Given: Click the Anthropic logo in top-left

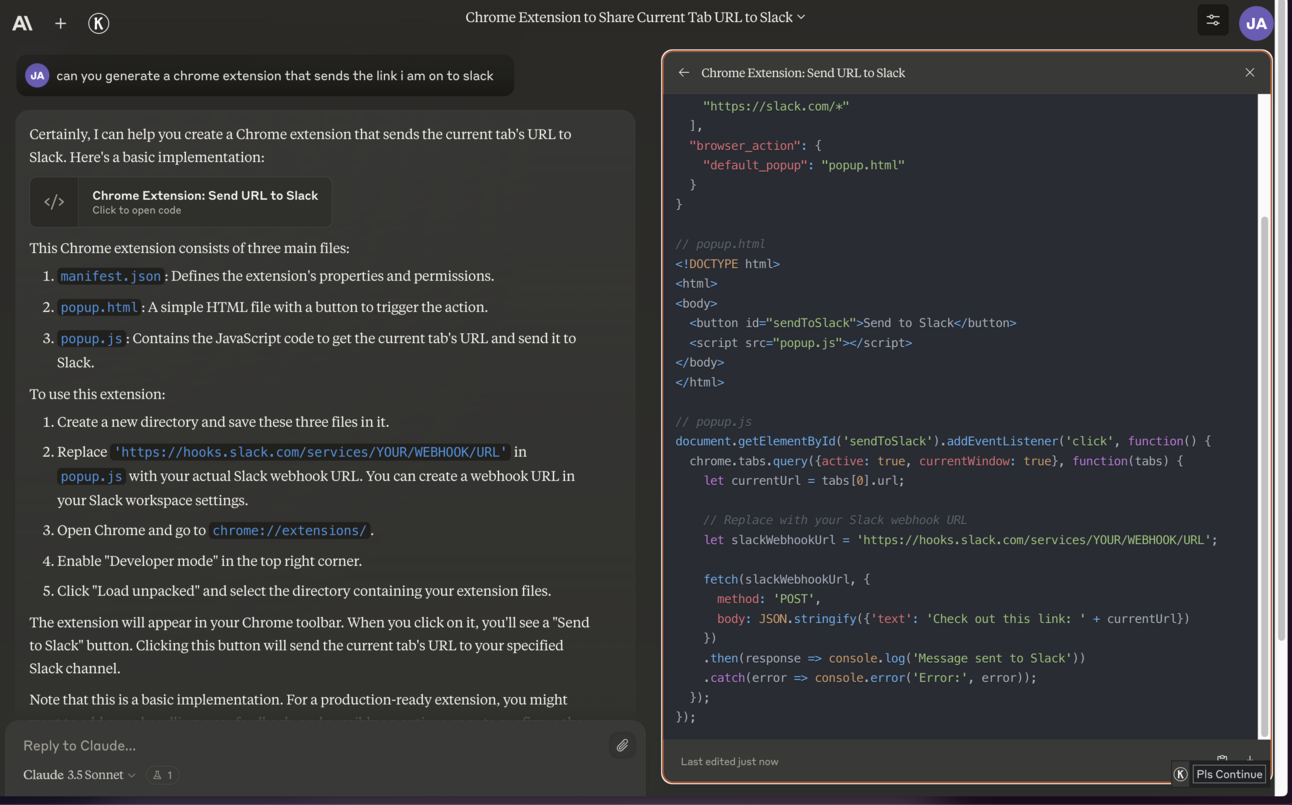Looking at the screenshot, I should tap(22, 23).
